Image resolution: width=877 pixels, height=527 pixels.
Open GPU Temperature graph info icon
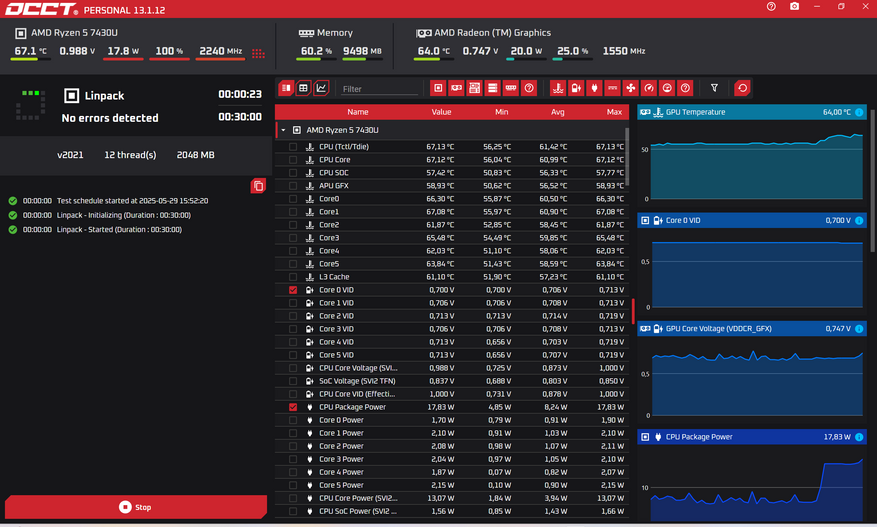pyautogui.click(x=859, y=112)
